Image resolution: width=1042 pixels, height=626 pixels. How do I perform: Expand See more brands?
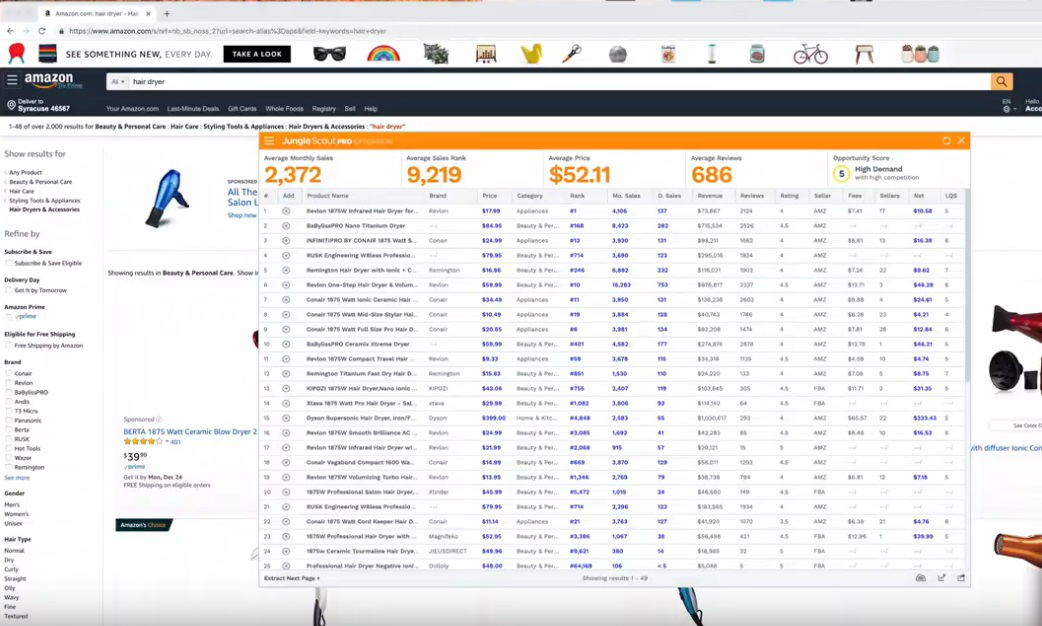click(17, 478)
